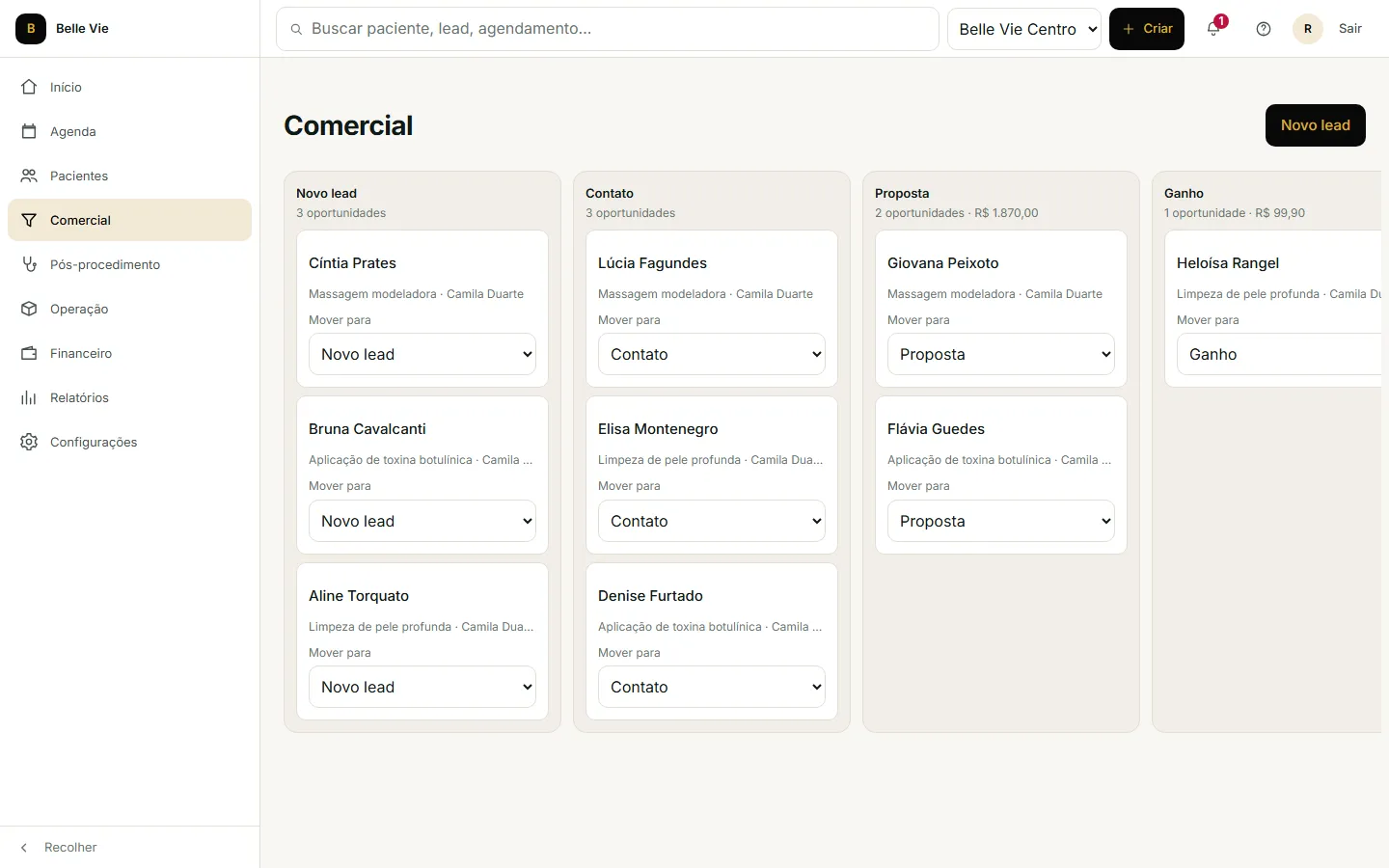Open Denise Furtado stage dropdown
Screen dimensions: 1389x868
pyautogui.click(x=712, y=687)
